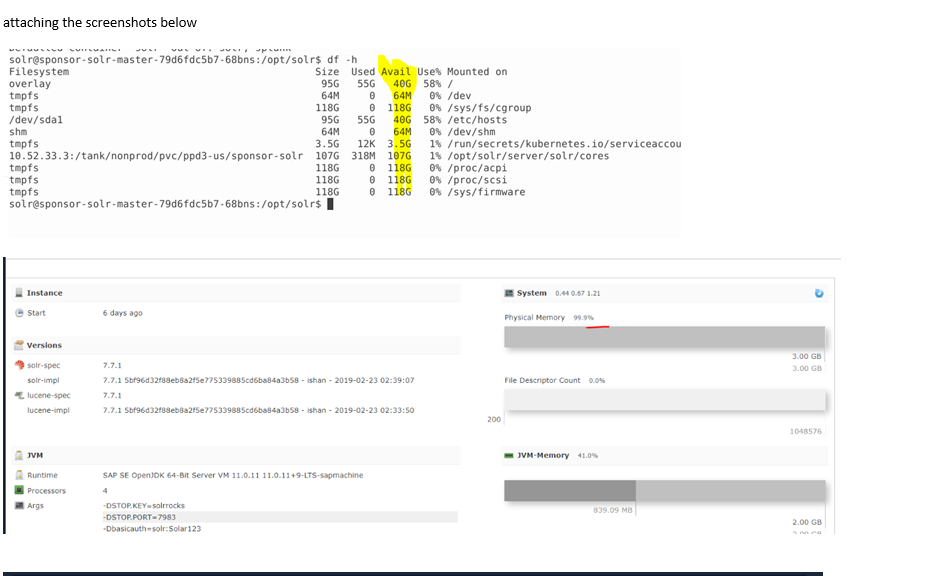942x576 pixels.
Task: Click the '10.52.33.3:/tank/nonprod/pvc/ppd3-us/sponsor-solr' entry
Action: point(156,156)
